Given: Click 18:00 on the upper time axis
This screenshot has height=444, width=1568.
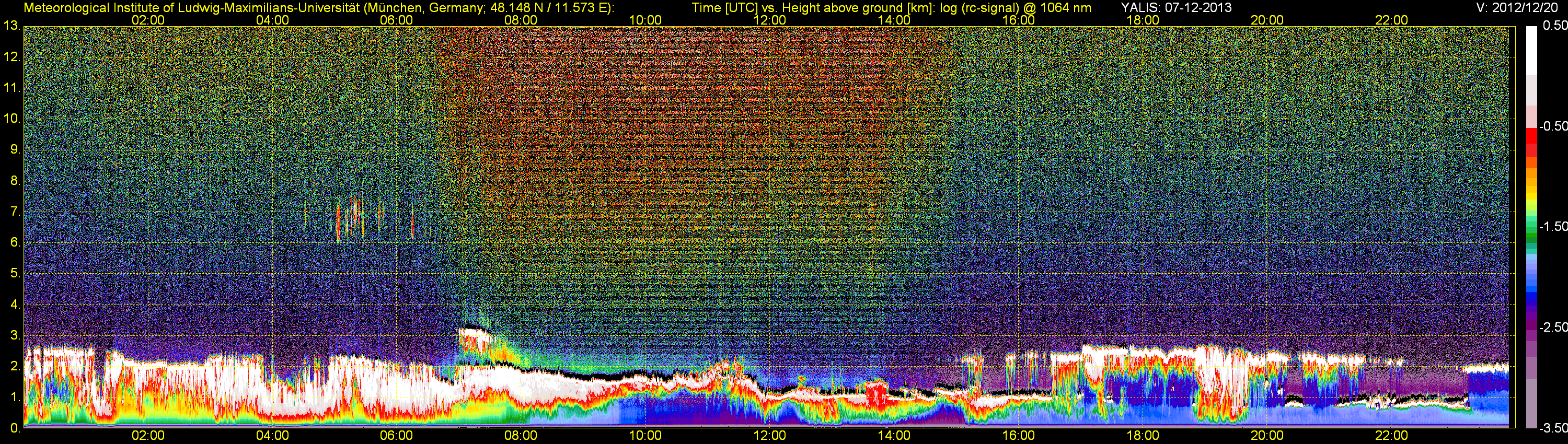Looking at the screenshot, I should point(1143,20).
